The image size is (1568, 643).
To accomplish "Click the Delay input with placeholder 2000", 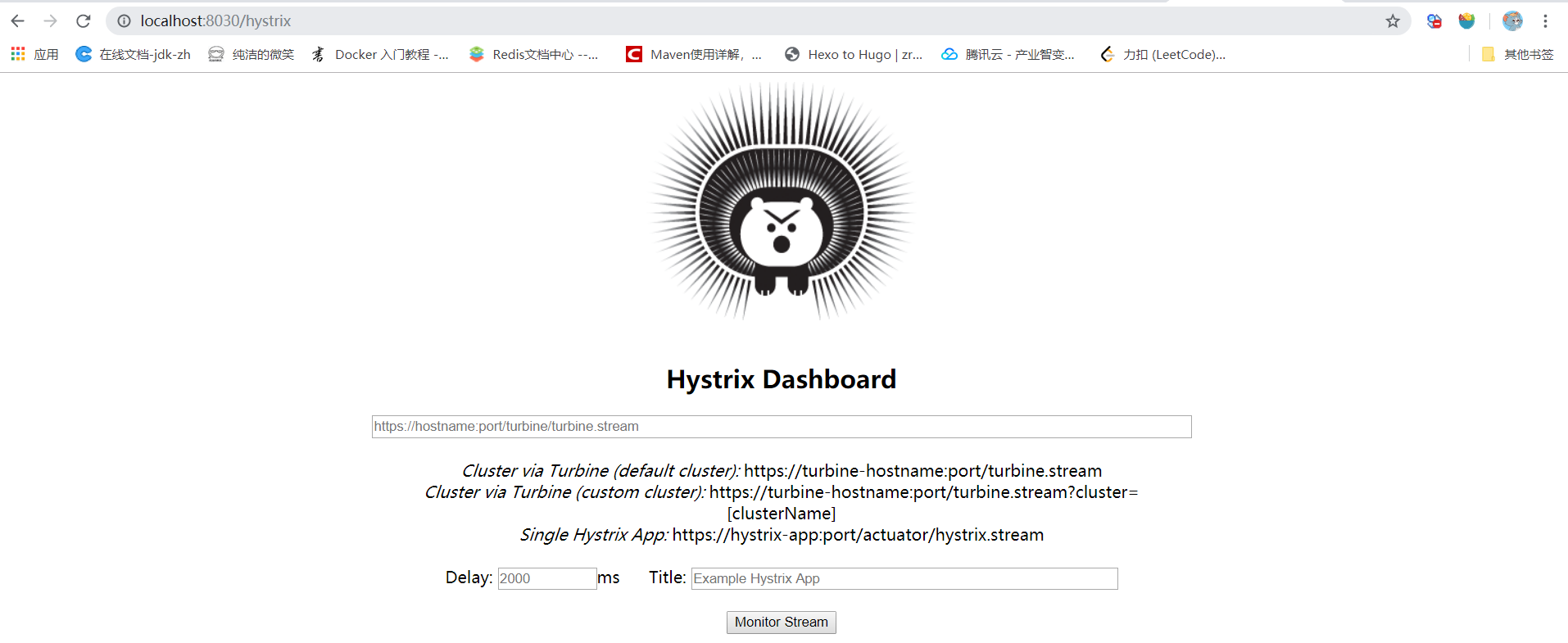I will [x=547, y=578].
